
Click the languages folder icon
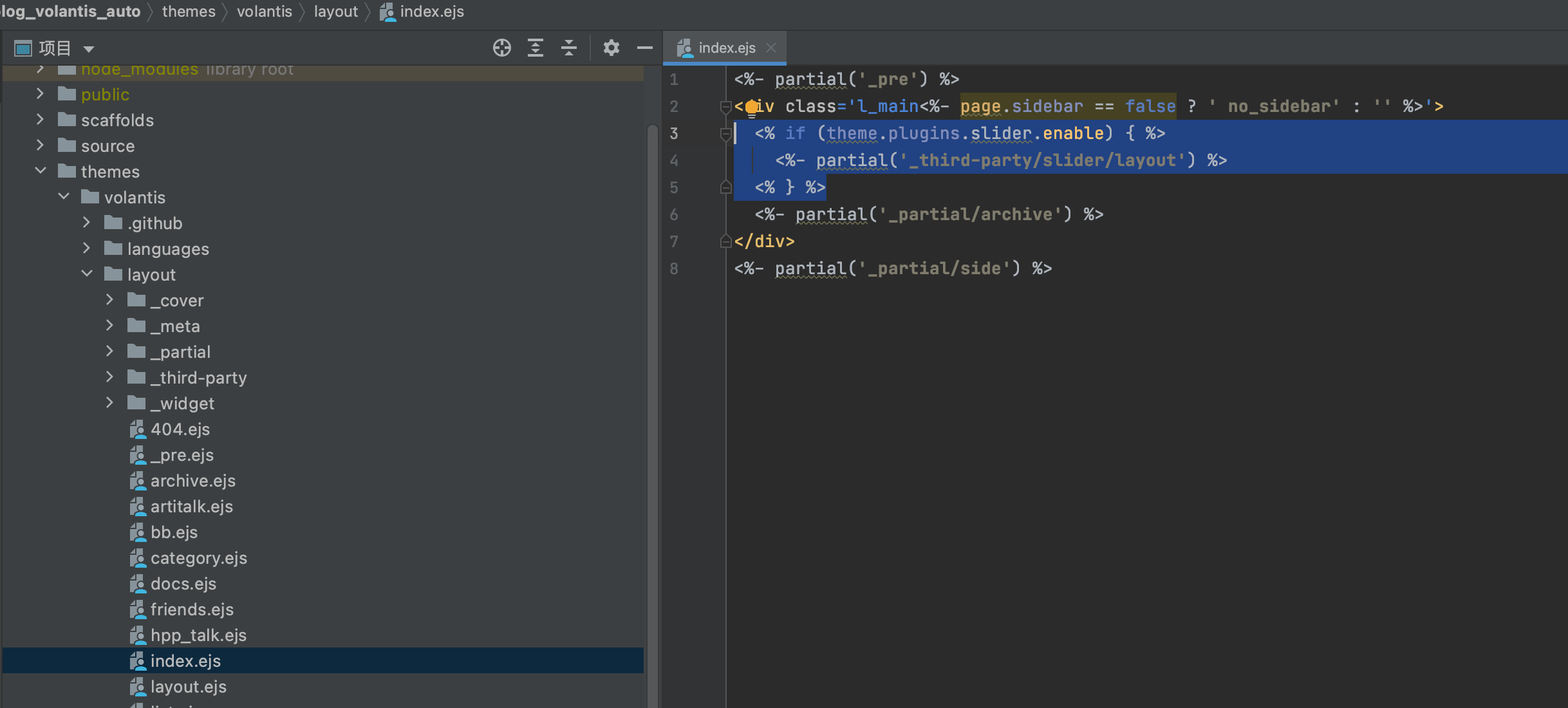coord(113,248)
